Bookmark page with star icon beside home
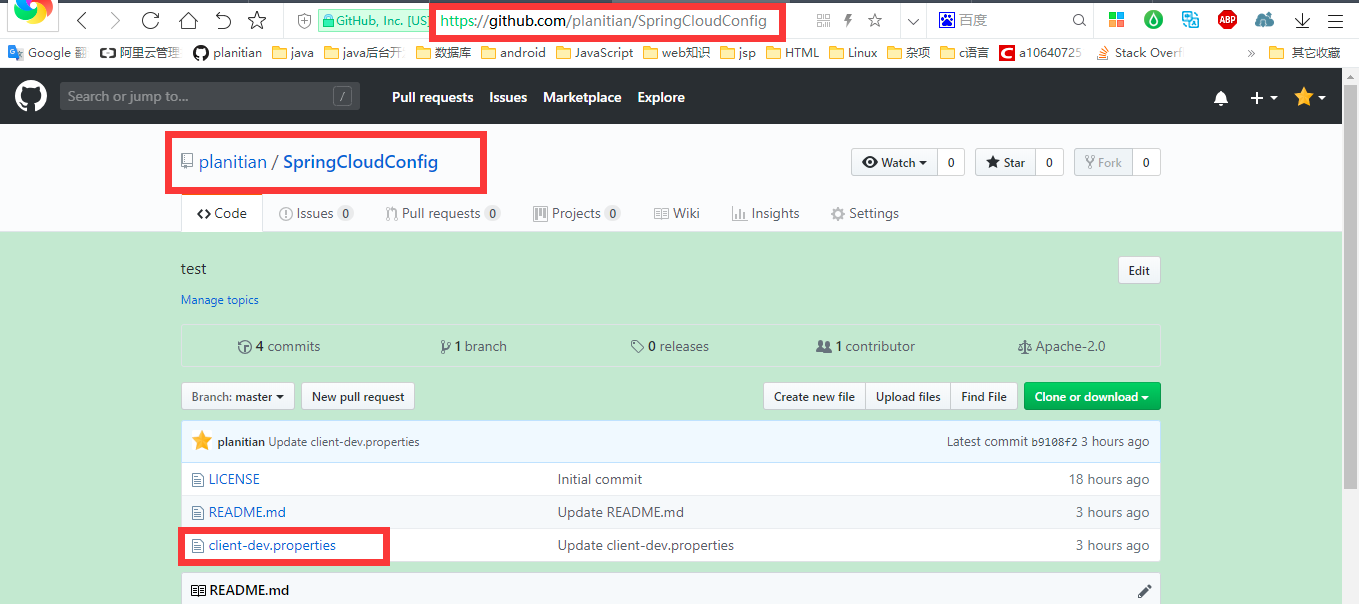The height and width of the screenshot is (604, 1359). click(257, 20)
